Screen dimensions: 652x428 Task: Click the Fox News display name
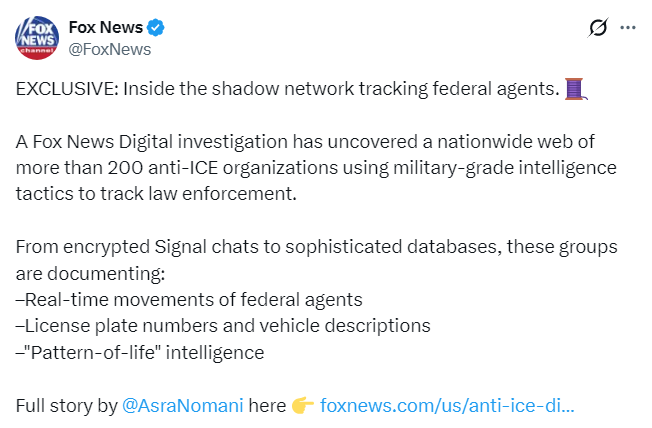(x=105, y=27)
